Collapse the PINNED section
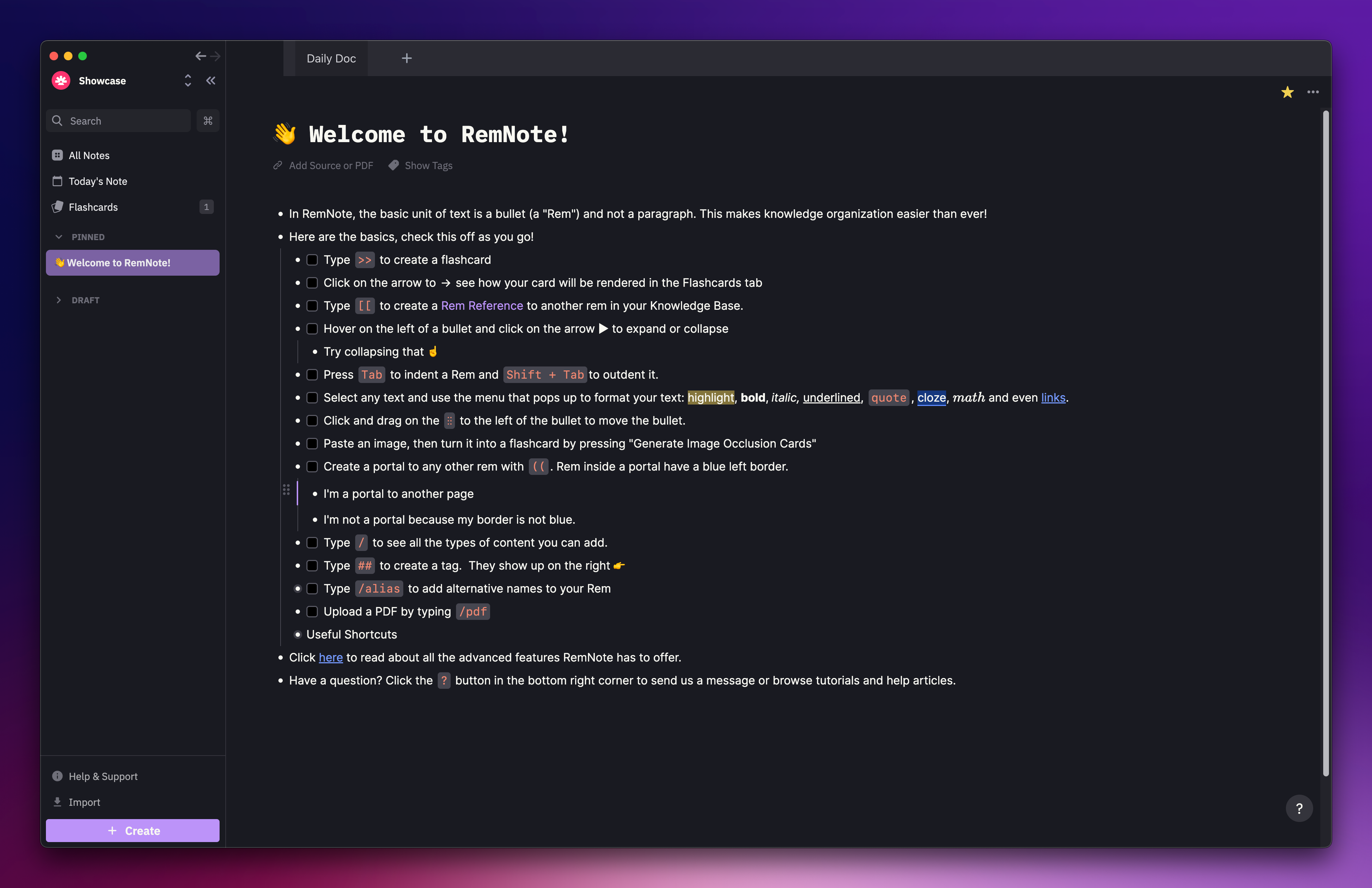The image size is (1372, 888). click(59, 237)
